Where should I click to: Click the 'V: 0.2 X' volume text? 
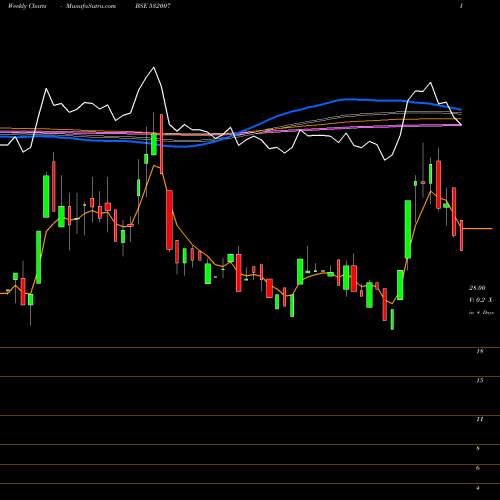481,300
